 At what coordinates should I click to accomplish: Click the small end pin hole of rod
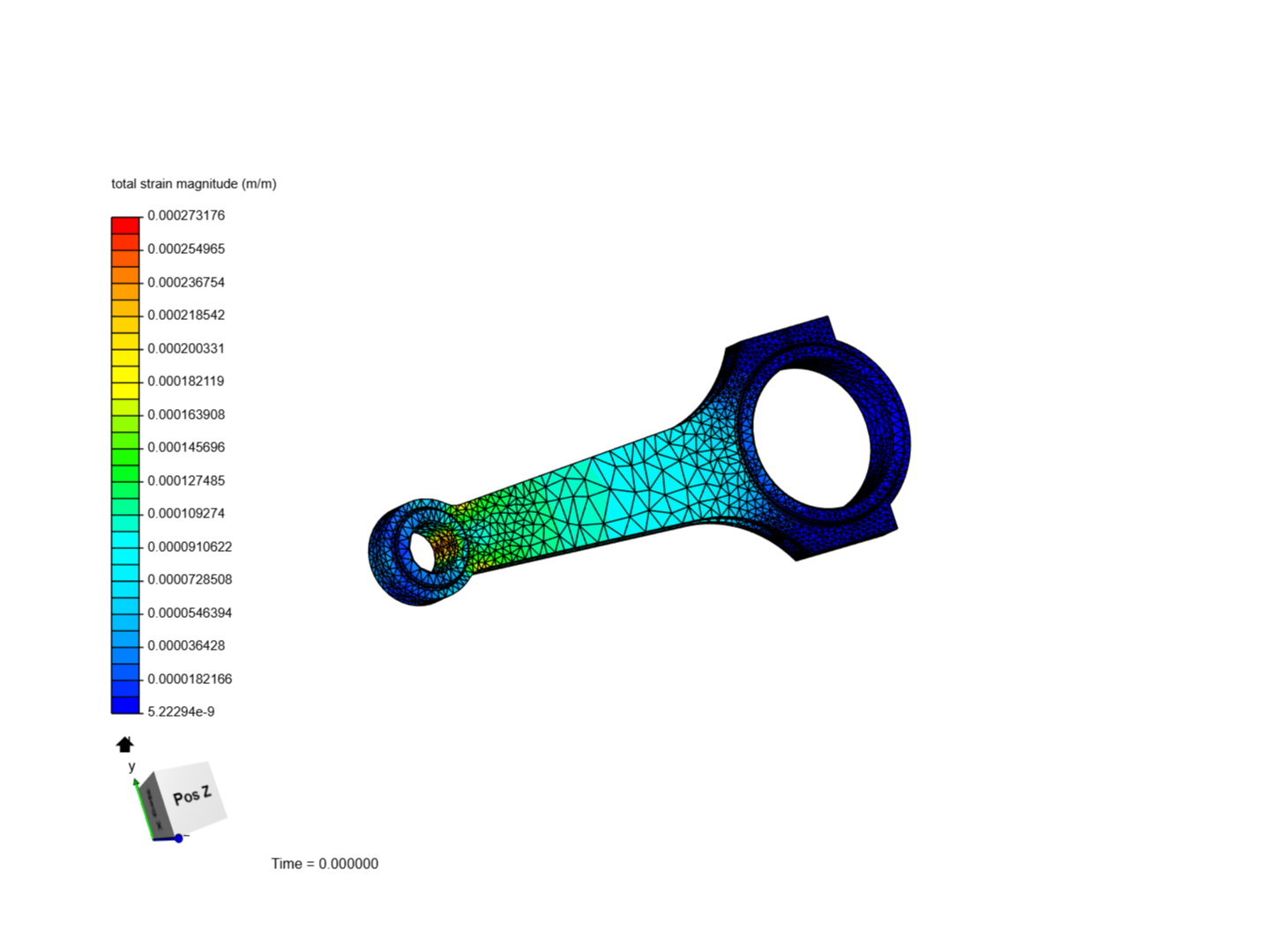[422, 552]
